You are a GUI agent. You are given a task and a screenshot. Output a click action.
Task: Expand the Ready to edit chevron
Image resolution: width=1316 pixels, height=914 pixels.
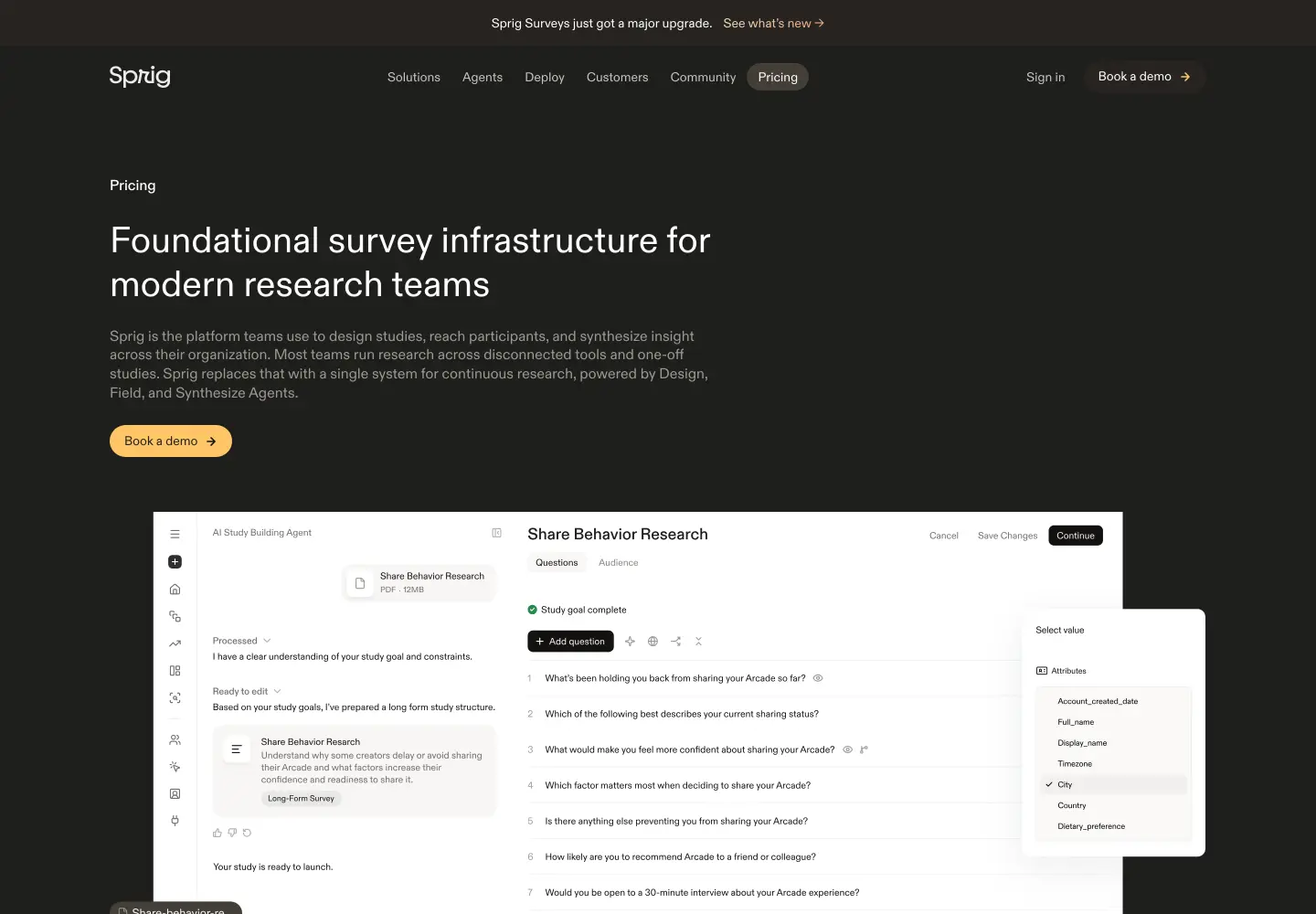tap(277, 691)
